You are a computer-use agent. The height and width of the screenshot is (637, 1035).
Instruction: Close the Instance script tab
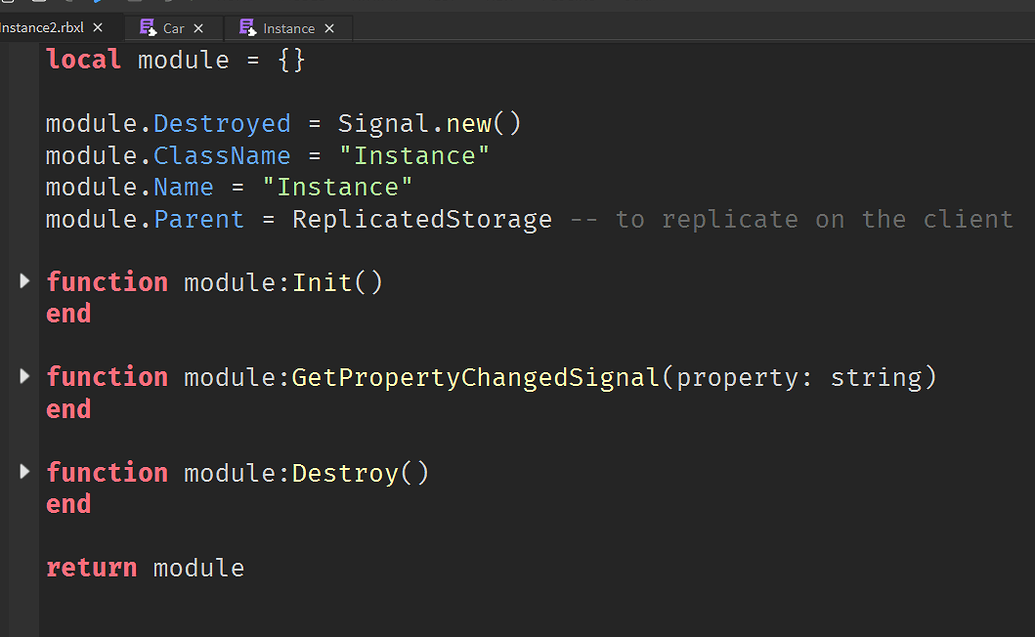pos(329,28)
